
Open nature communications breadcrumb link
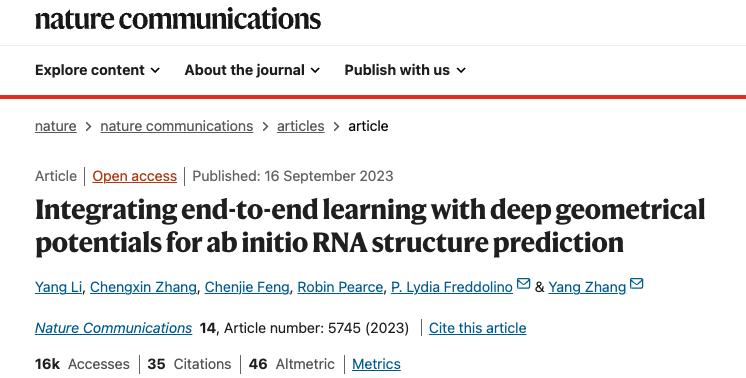pos(177,126)
